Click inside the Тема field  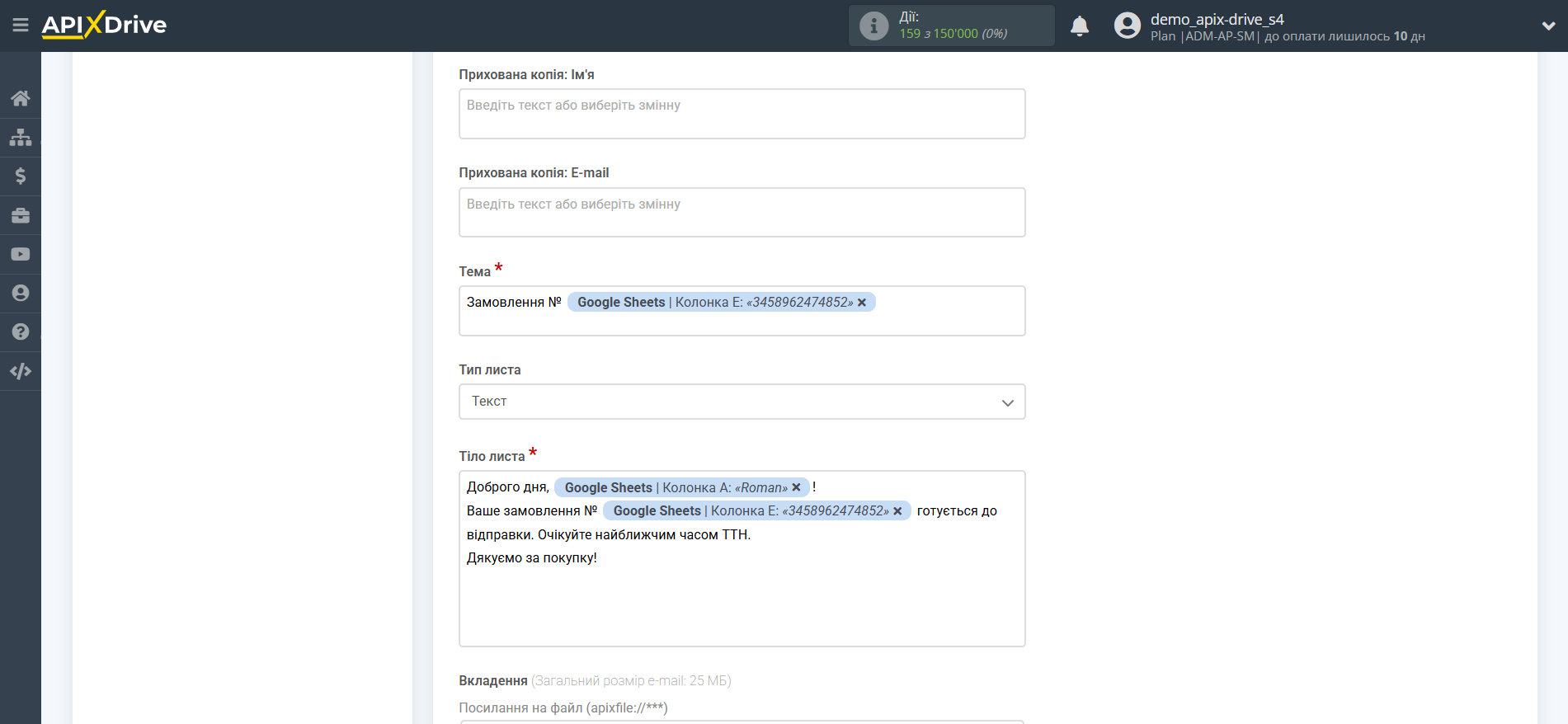[x=742, y=311]
